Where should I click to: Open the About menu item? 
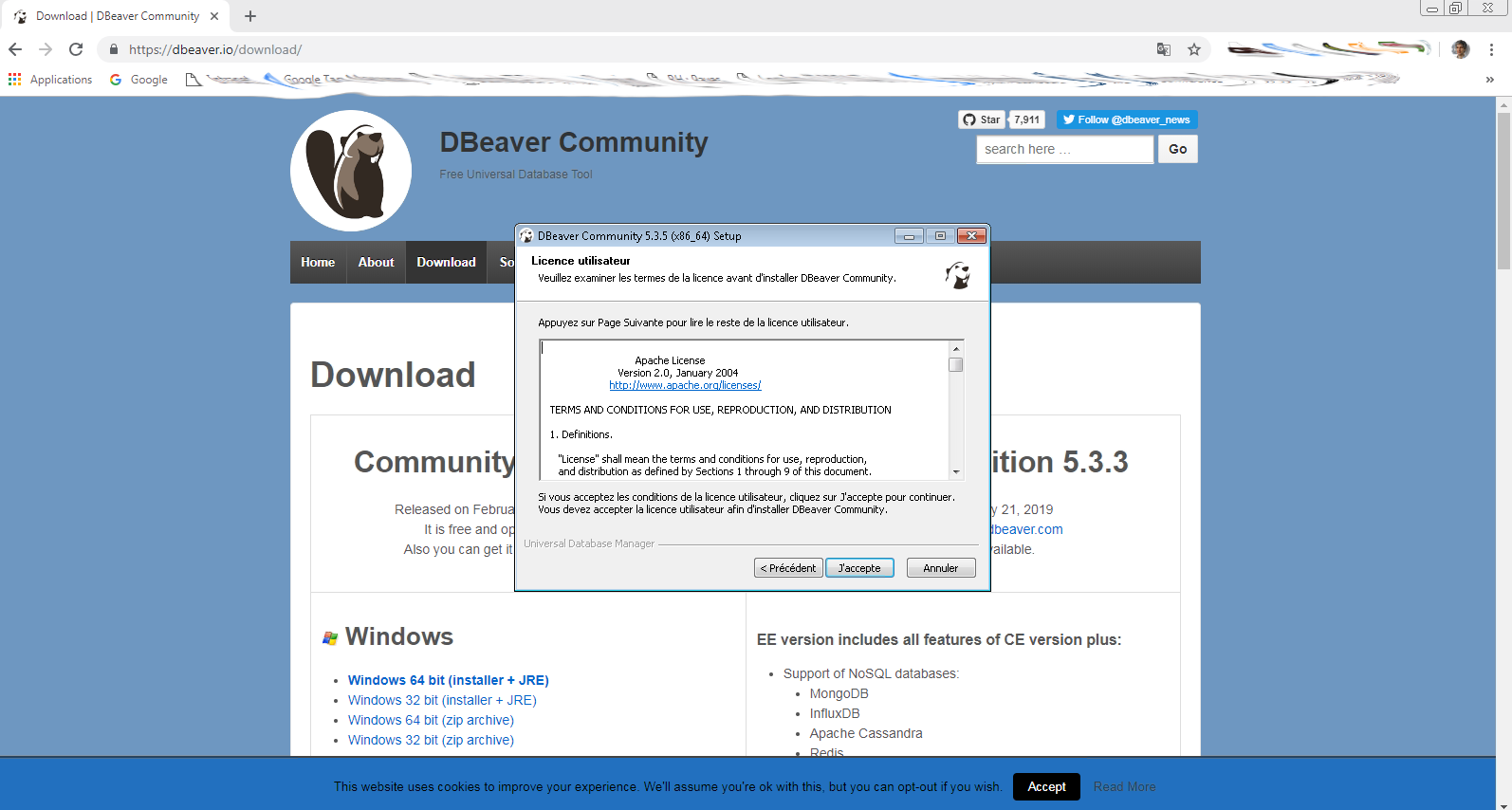[x=376, y=263]
